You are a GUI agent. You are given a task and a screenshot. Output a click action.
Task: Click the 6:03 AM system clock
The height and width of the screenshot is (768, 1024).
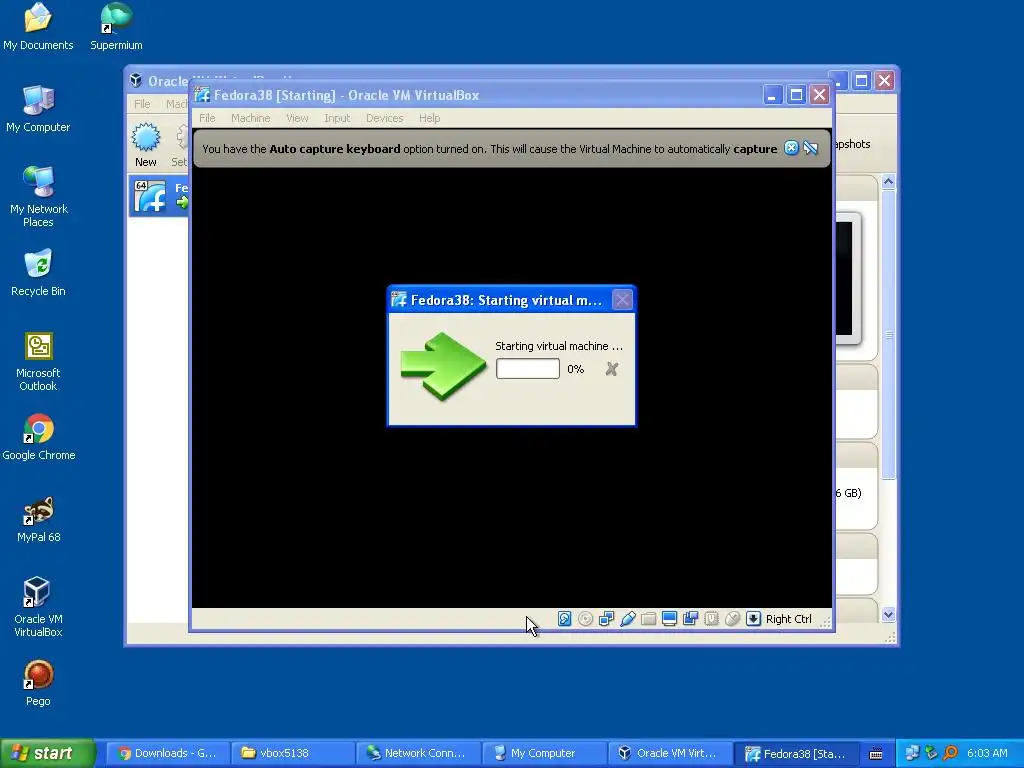coord(987,753)
